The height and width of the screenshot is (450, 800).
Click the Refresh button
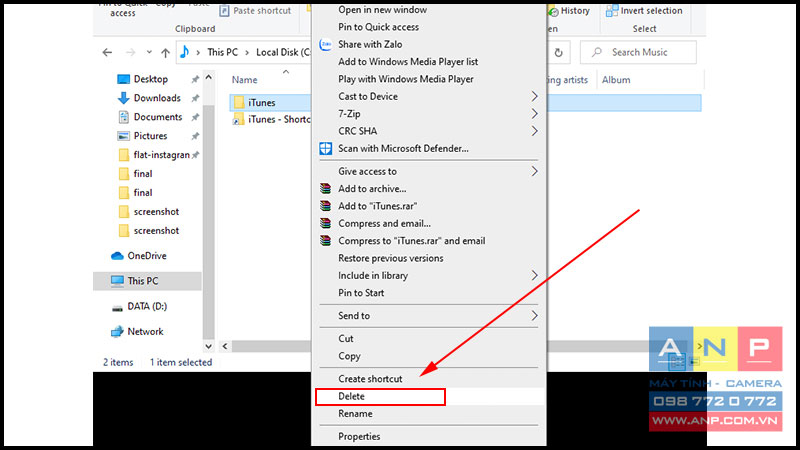pyautogui.click(x=559, y=53)
